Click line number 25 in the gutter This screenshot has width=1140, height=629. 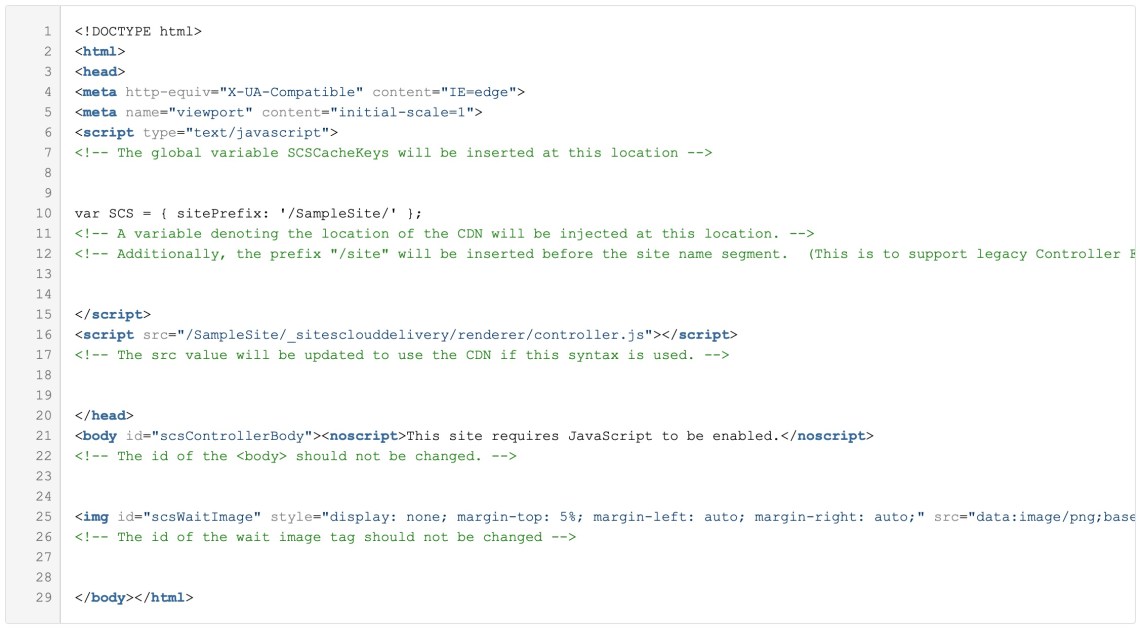click(x=44, y=517)
